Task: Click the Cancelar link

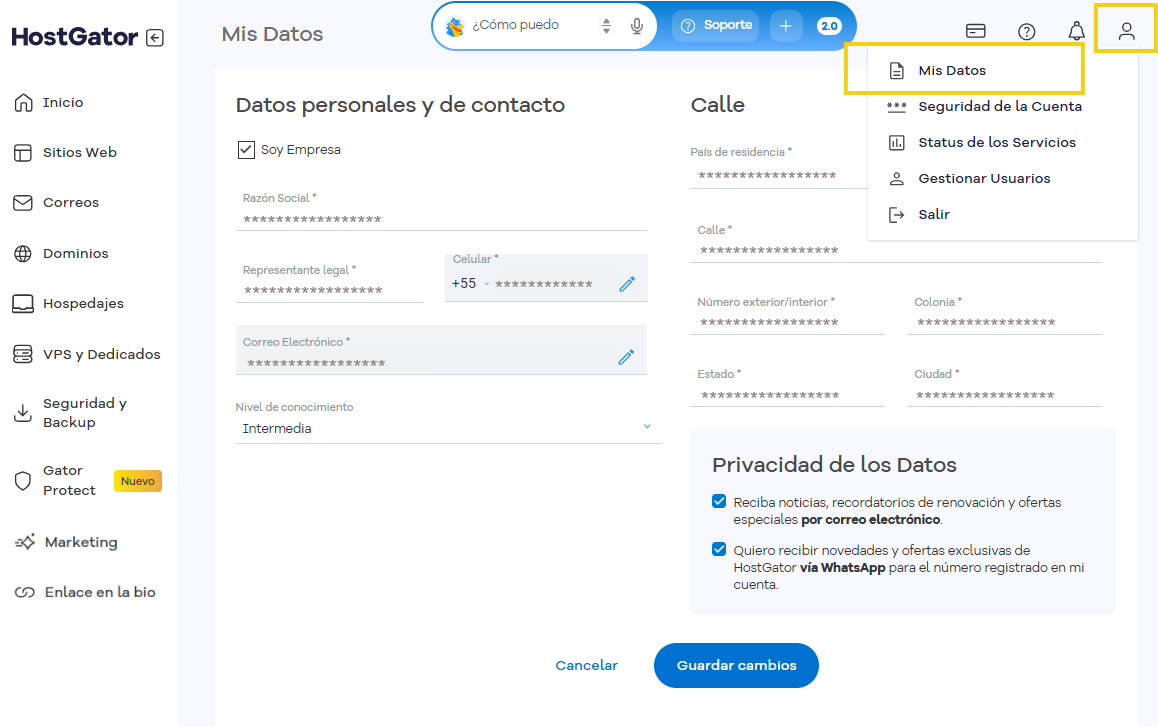Action: (586, 666)
